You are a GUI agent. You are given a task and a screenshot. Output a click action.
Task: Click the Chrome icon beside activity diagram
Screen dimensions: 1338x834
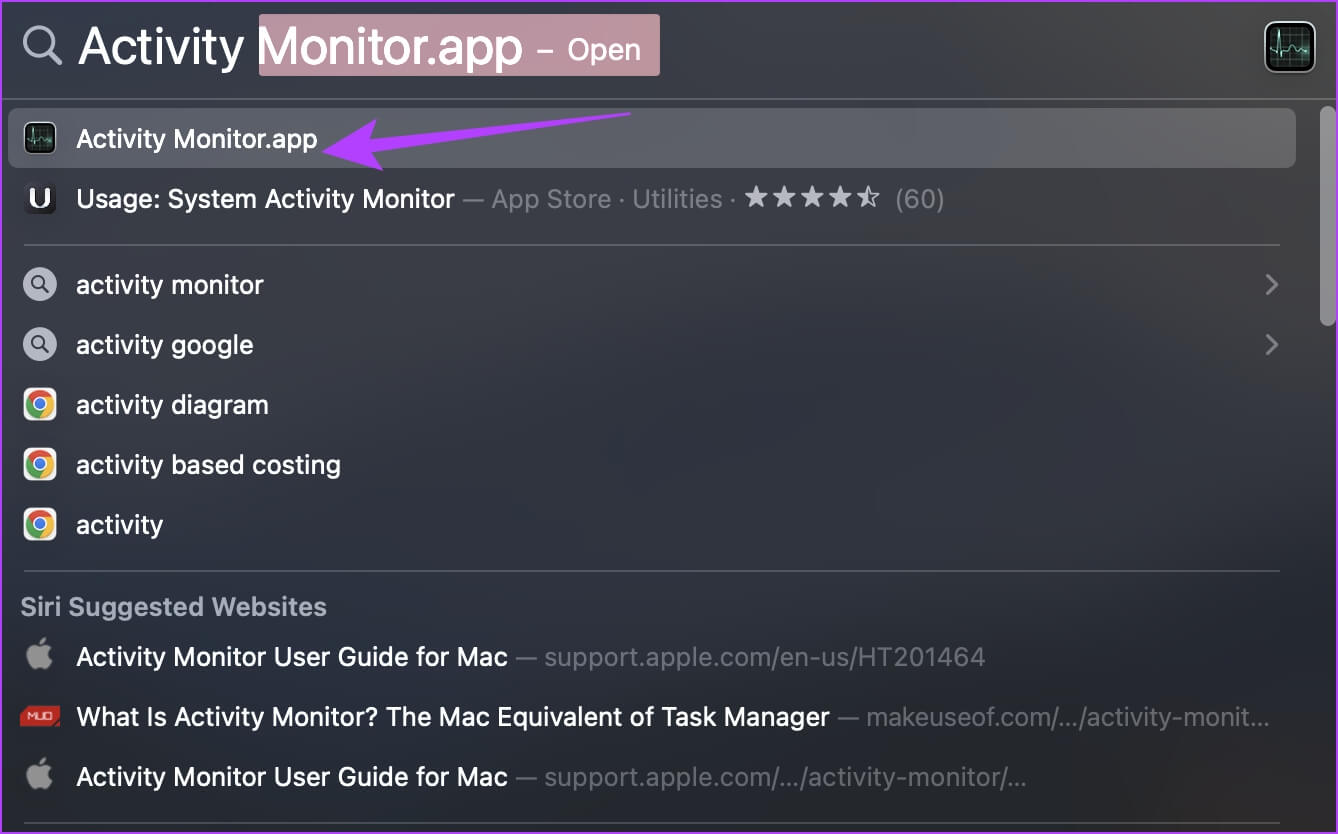[40, 405]
